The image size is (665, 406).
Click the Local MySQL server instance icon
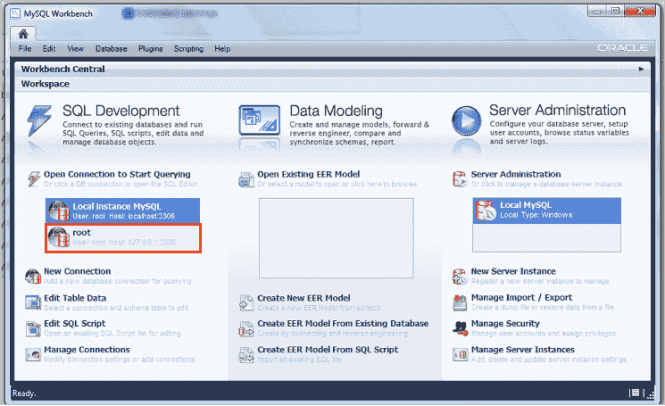point(486,210)
